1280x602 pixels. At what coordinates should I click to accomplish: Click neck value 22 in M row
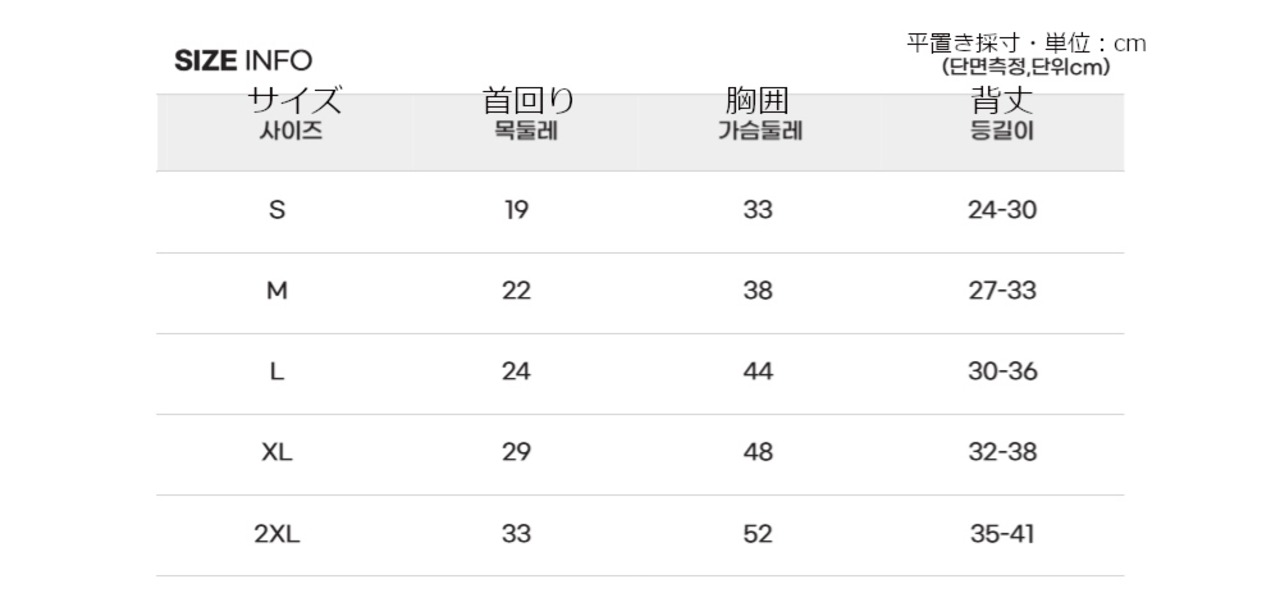pyautogui.click(x=516, y=291)
